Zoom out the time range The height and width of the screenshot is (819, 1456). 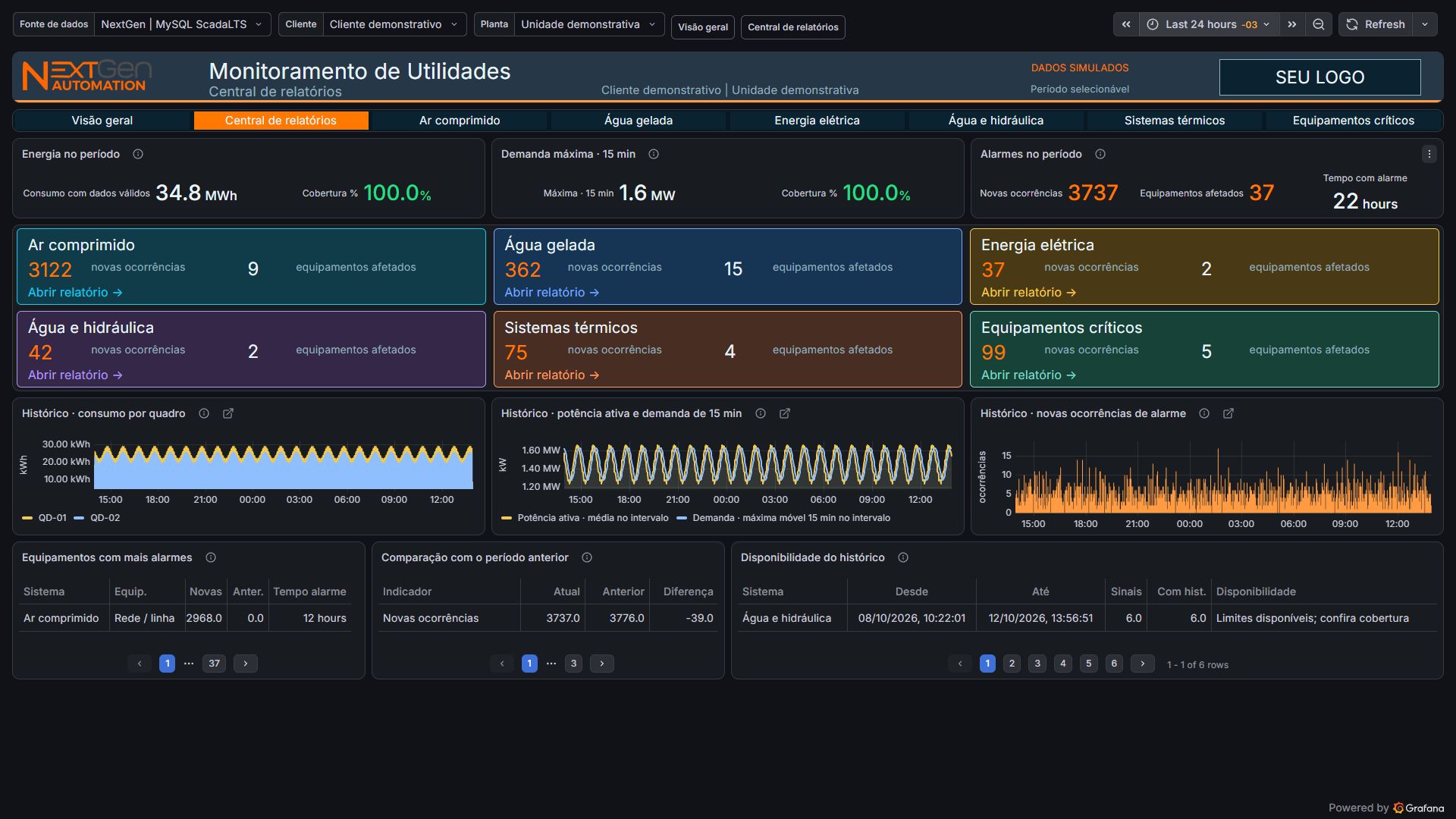click(1319, 24)
